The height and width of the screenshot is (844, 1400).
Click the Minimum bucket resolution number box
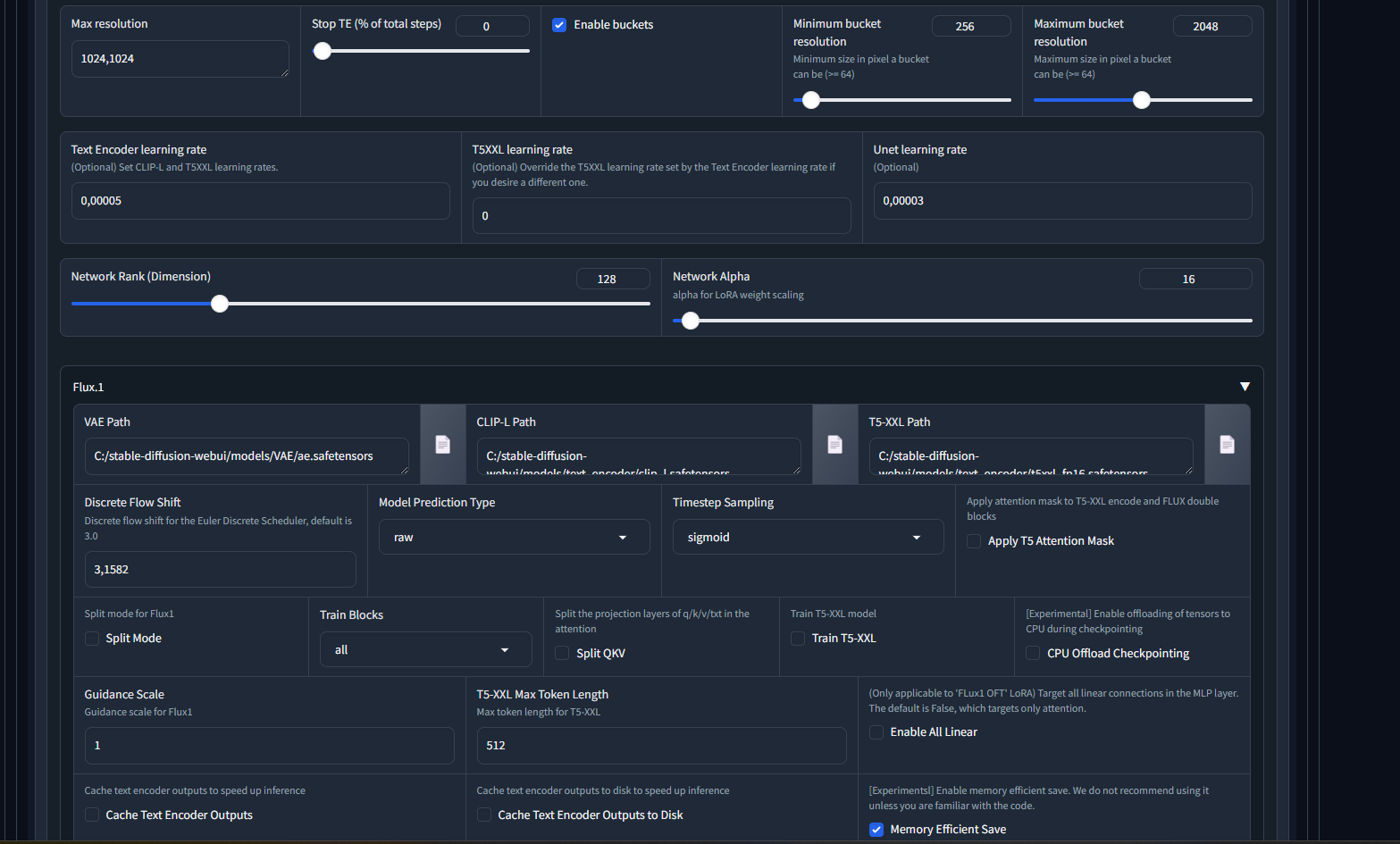click(971, 26)
